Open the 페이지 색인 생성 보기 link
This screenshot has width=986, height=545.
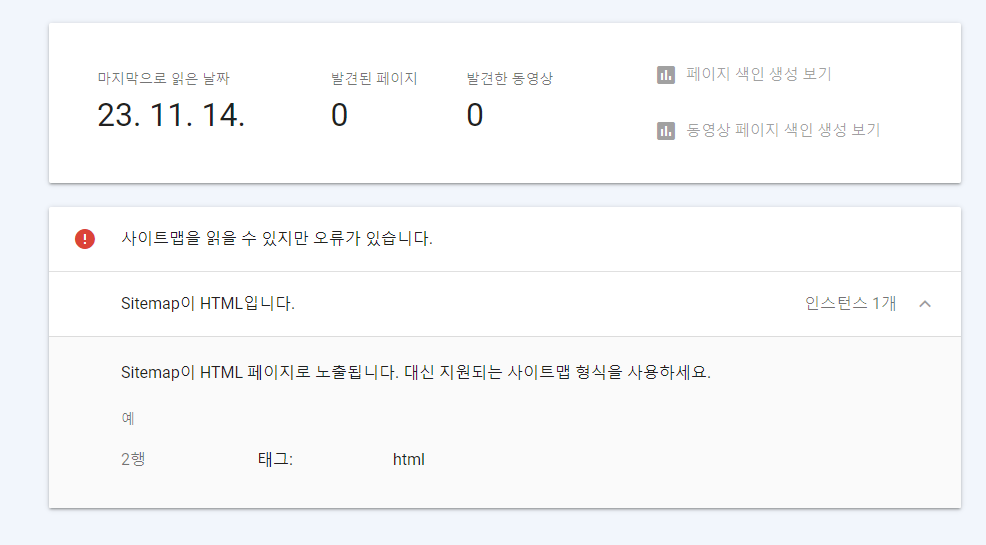point(758,75)
